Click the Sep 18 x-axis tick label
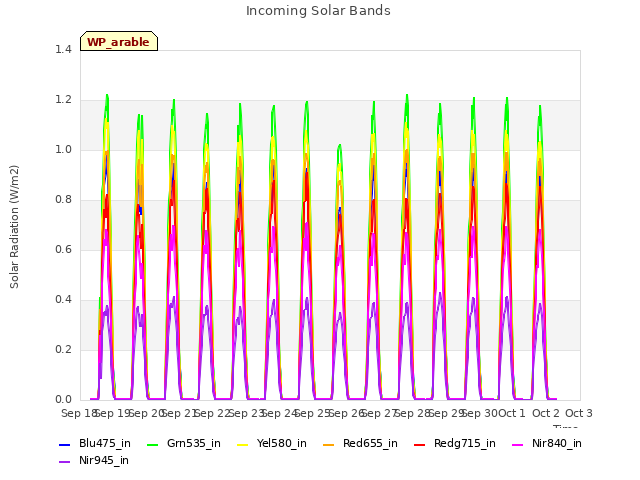The width and height of the screenshot is (640, 480). 79,413
